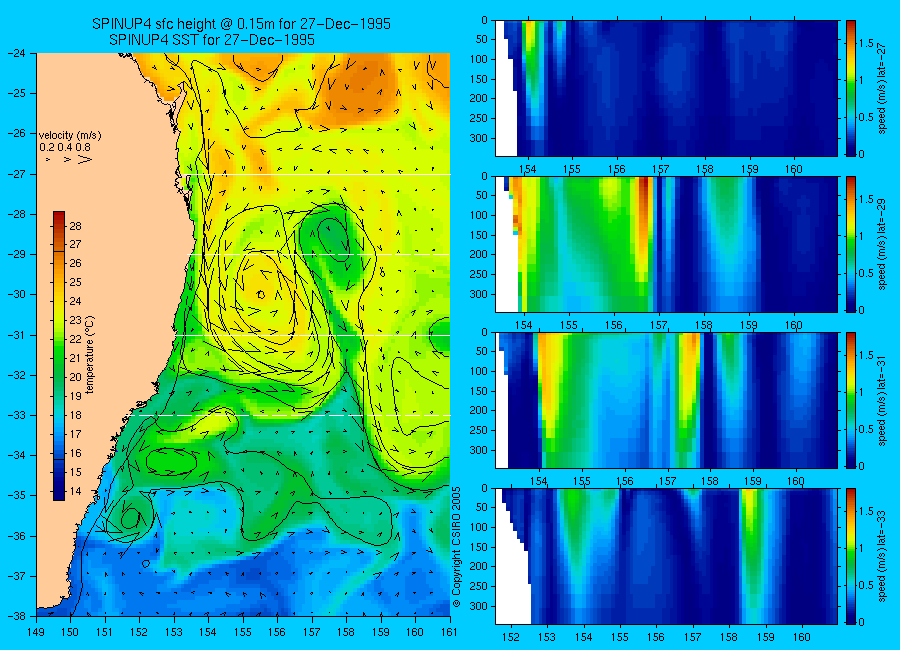Click the 250 depth tick of the lat=-31 plot

[479, 431]
